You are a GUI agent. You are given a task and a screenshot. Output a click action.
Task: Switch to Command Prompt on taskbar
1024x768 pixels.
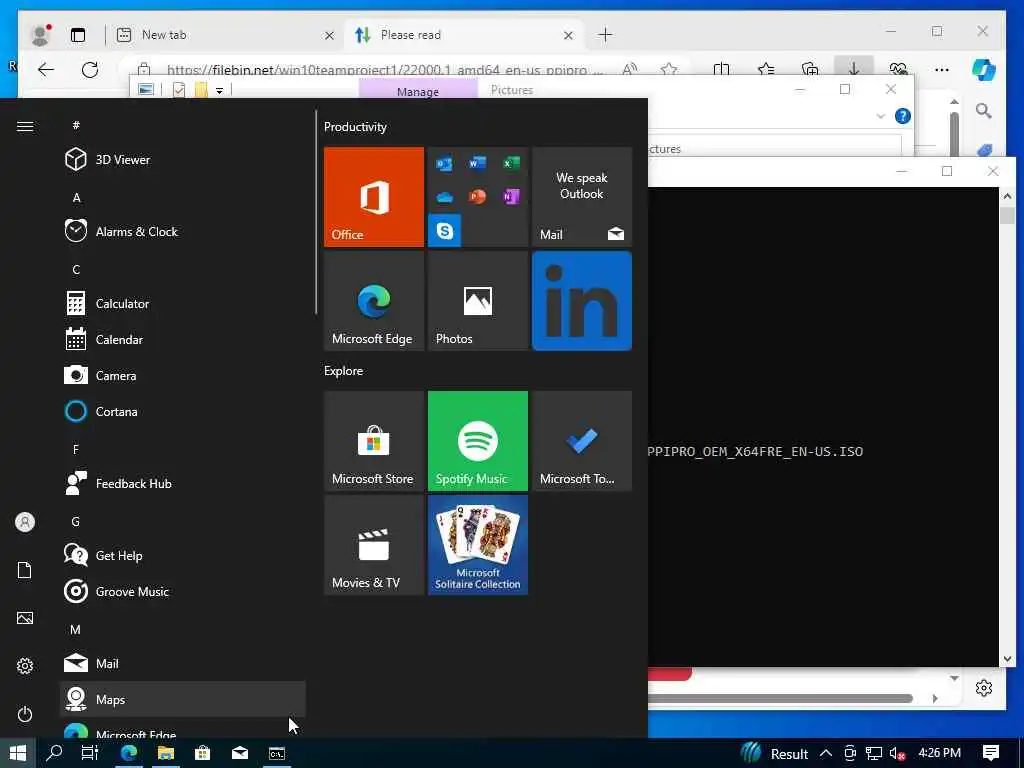277,753
